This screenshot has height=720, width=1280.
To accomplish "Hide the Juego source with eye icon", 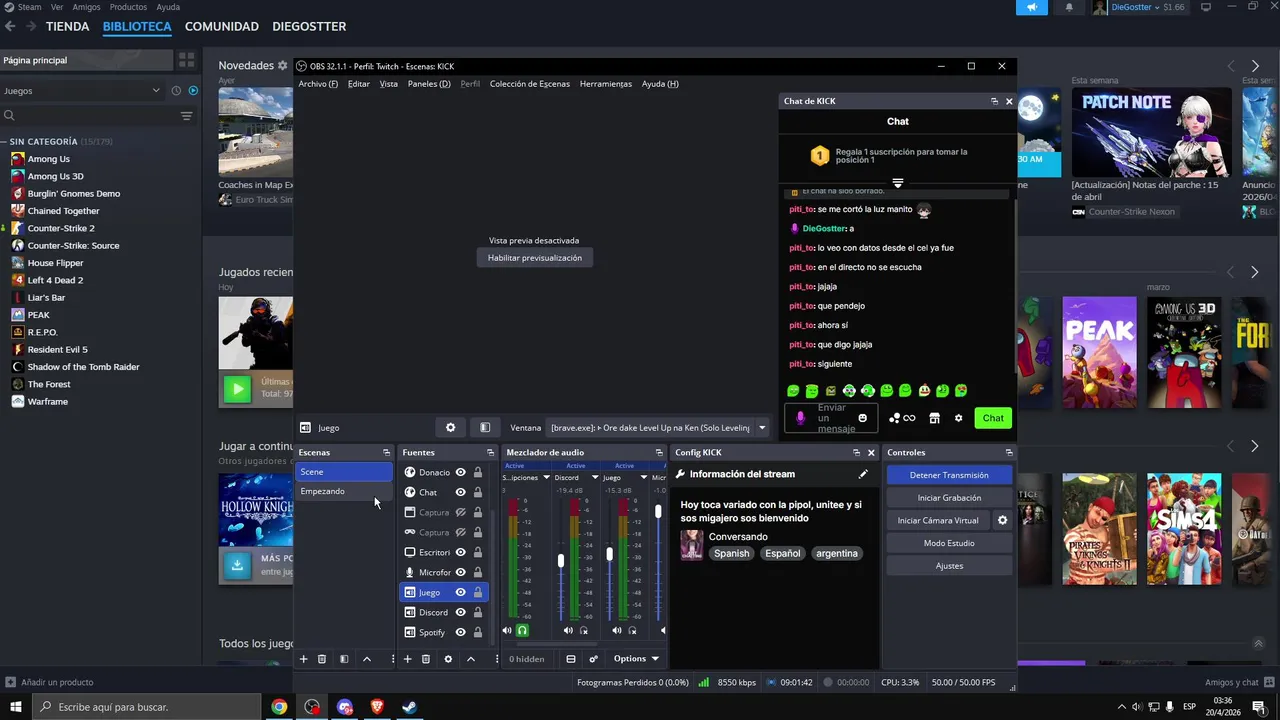I will (461, 592).
